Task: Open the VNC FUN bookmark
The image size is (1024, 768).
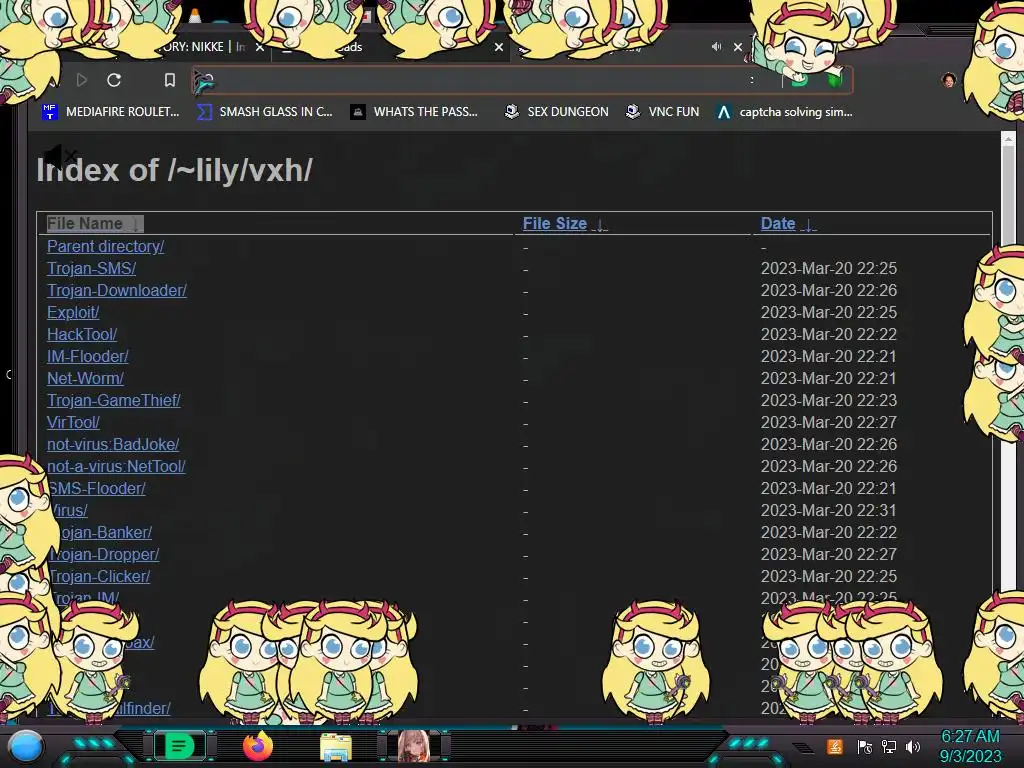Action: (662, 112)
